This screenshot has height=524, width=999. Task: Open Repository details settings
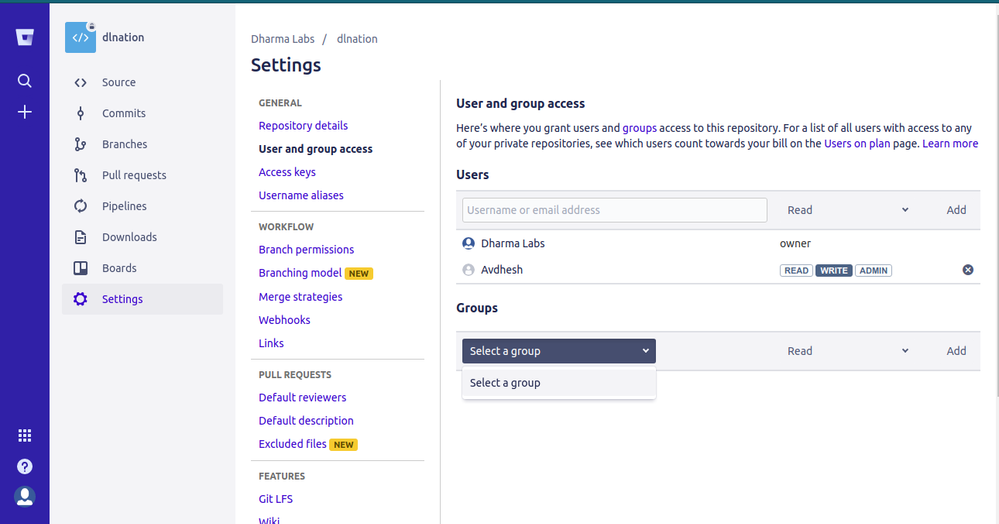(303, 126)
